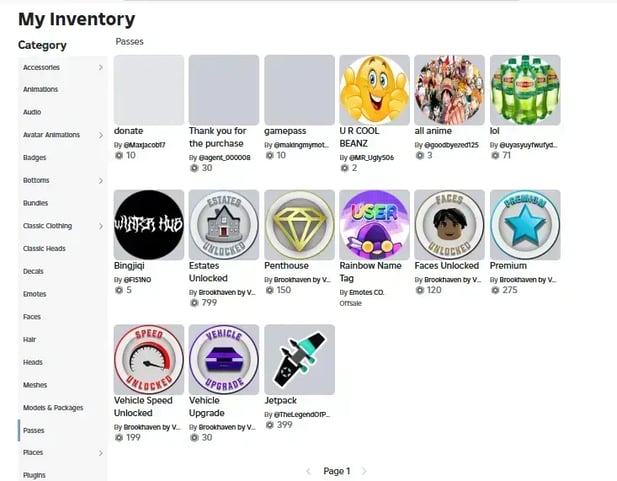Open the Penthouse diamond pass icon

[299, 225]
